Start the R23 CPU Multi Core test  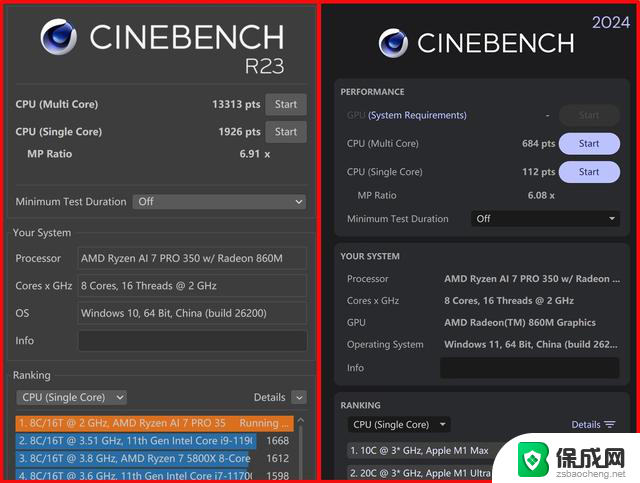coord(286,105)
